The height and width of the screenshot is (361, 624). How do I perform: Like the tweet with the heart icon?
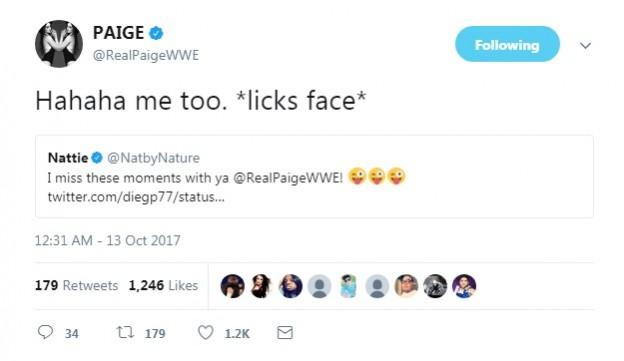[205, 332]
